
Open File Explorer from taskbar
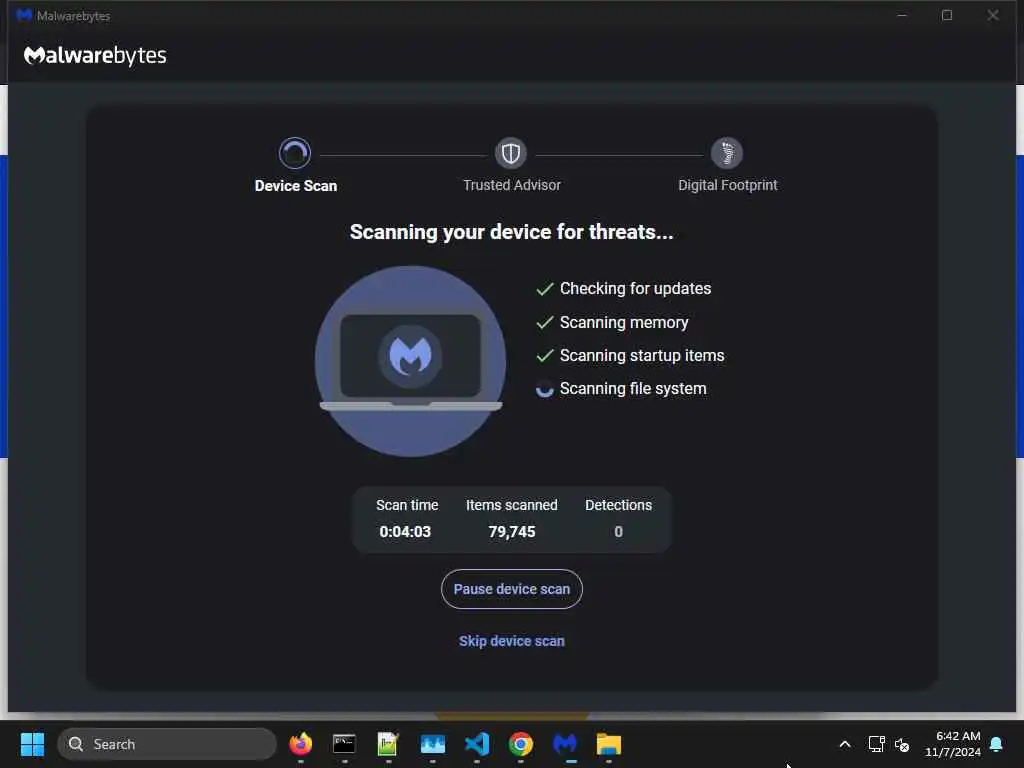pyautogui.click(x=609, y=744)
